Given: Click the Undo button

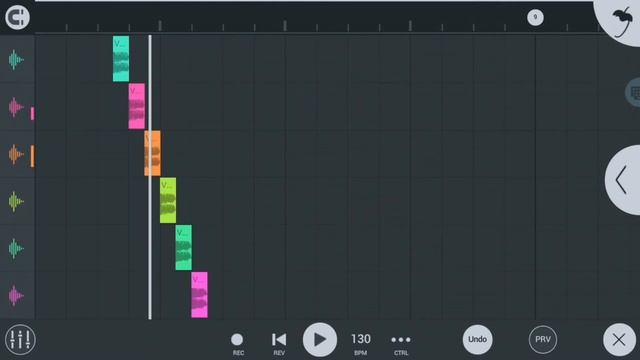Looking at the screenshot, I should pyautogui.click(x=477, y=340).
